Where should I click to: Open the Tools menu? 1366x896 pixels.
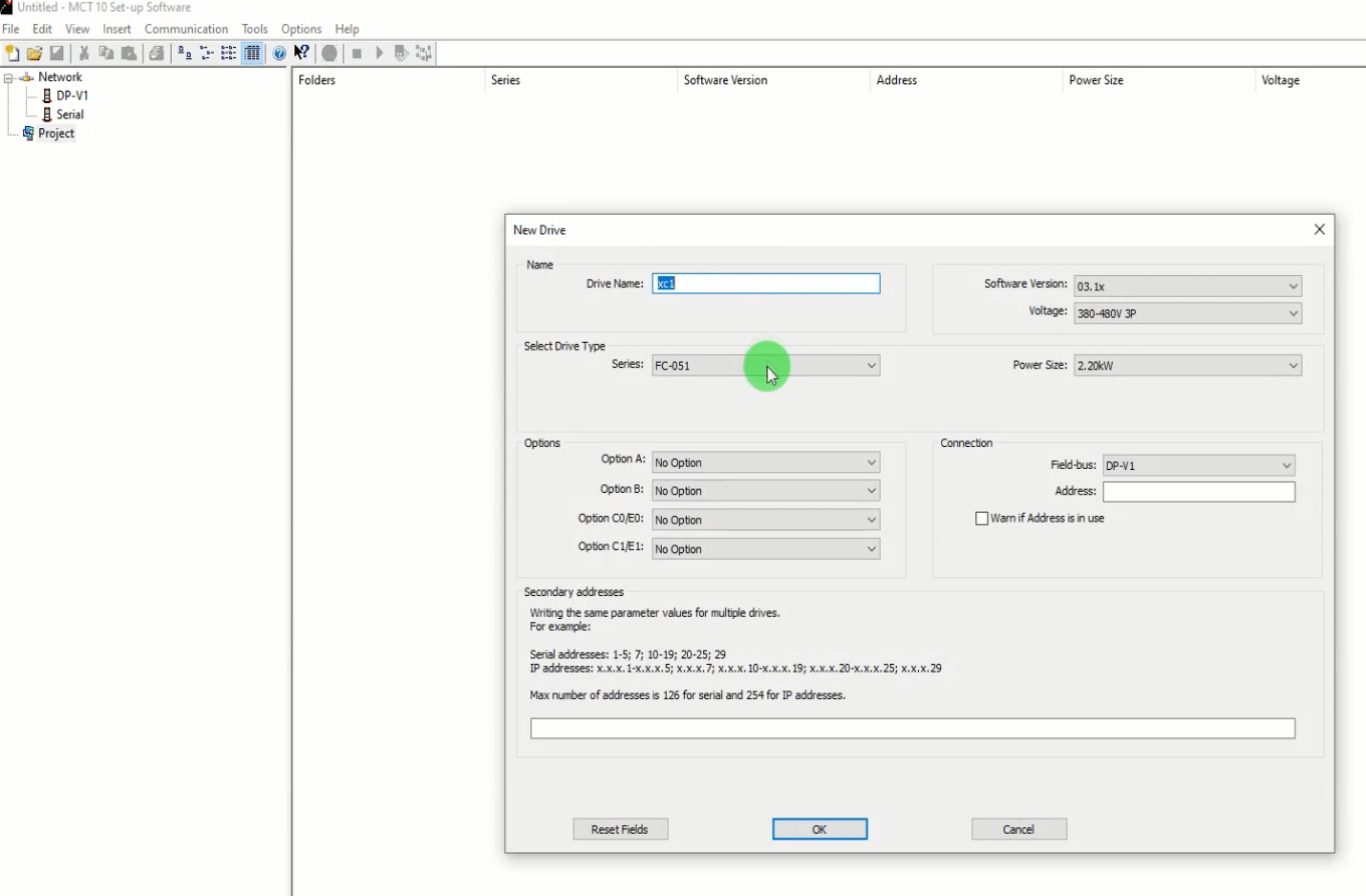pyautogui.click(x=254, y=30)
